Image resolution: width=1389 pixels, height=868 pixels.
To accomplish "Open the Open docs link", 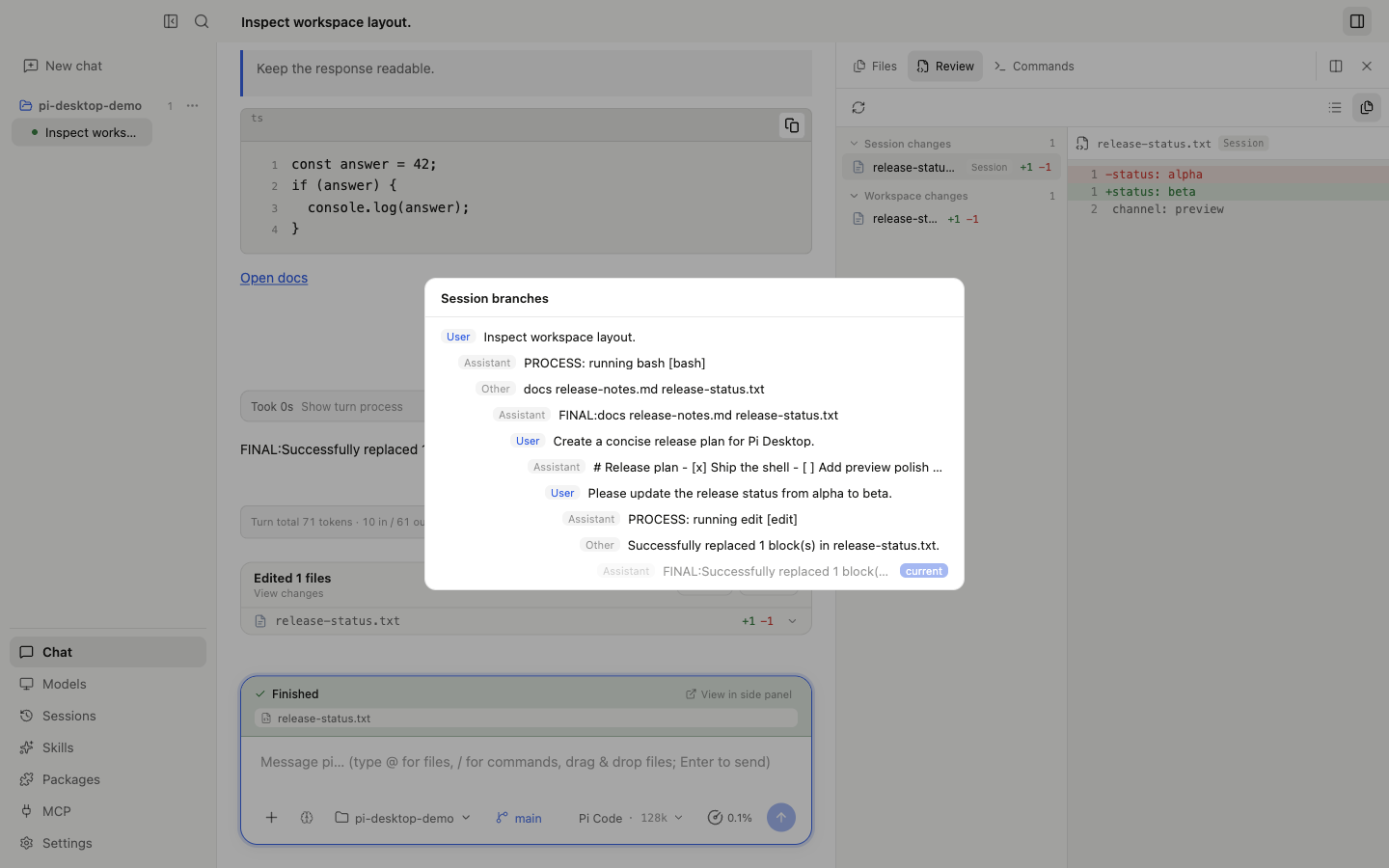I will pos(274,278).
